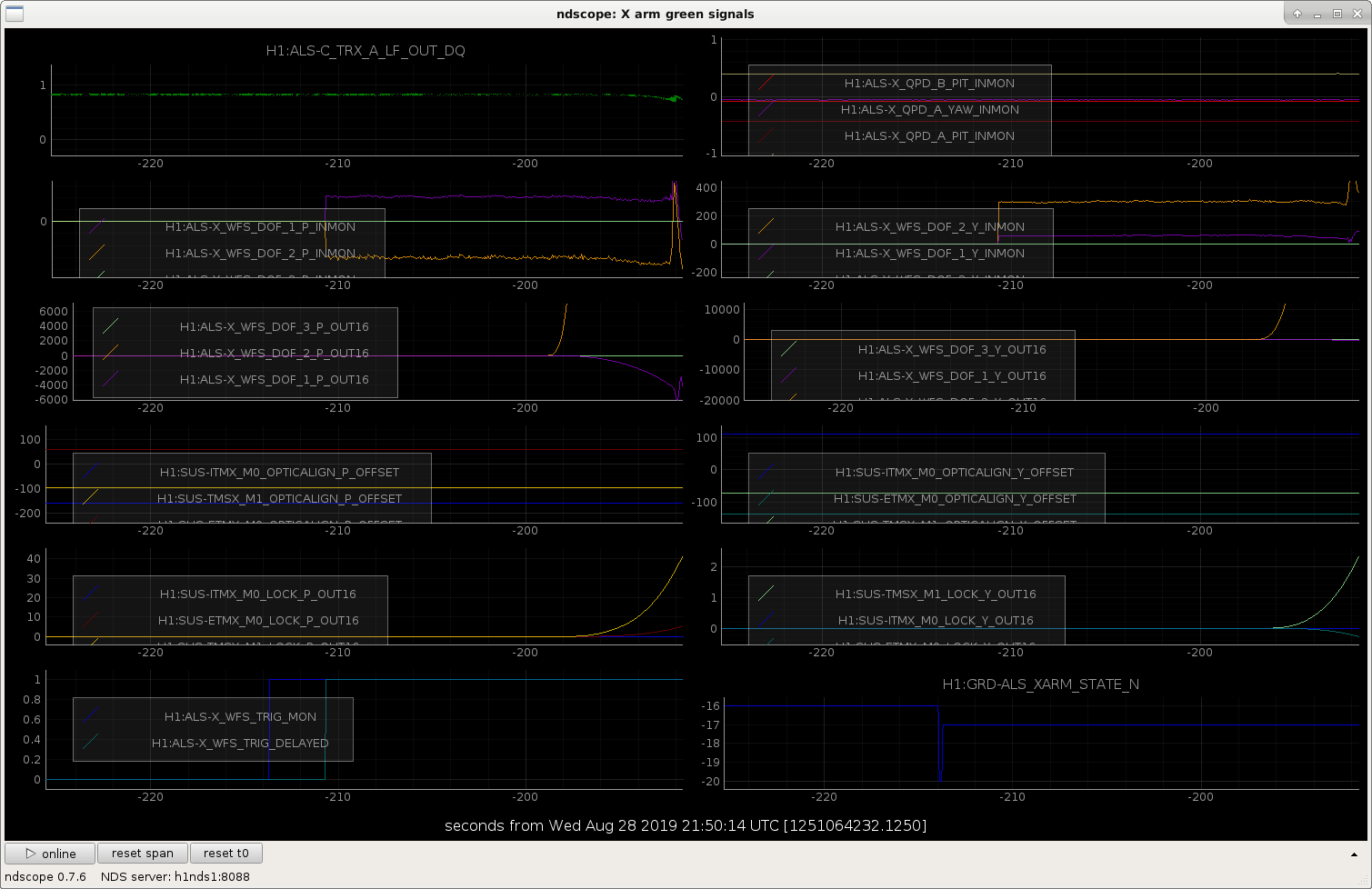The width and height of the screenshot is (1372, 889).
Task: Open the window menu icon in the title bar
Action: click(15, 14)
